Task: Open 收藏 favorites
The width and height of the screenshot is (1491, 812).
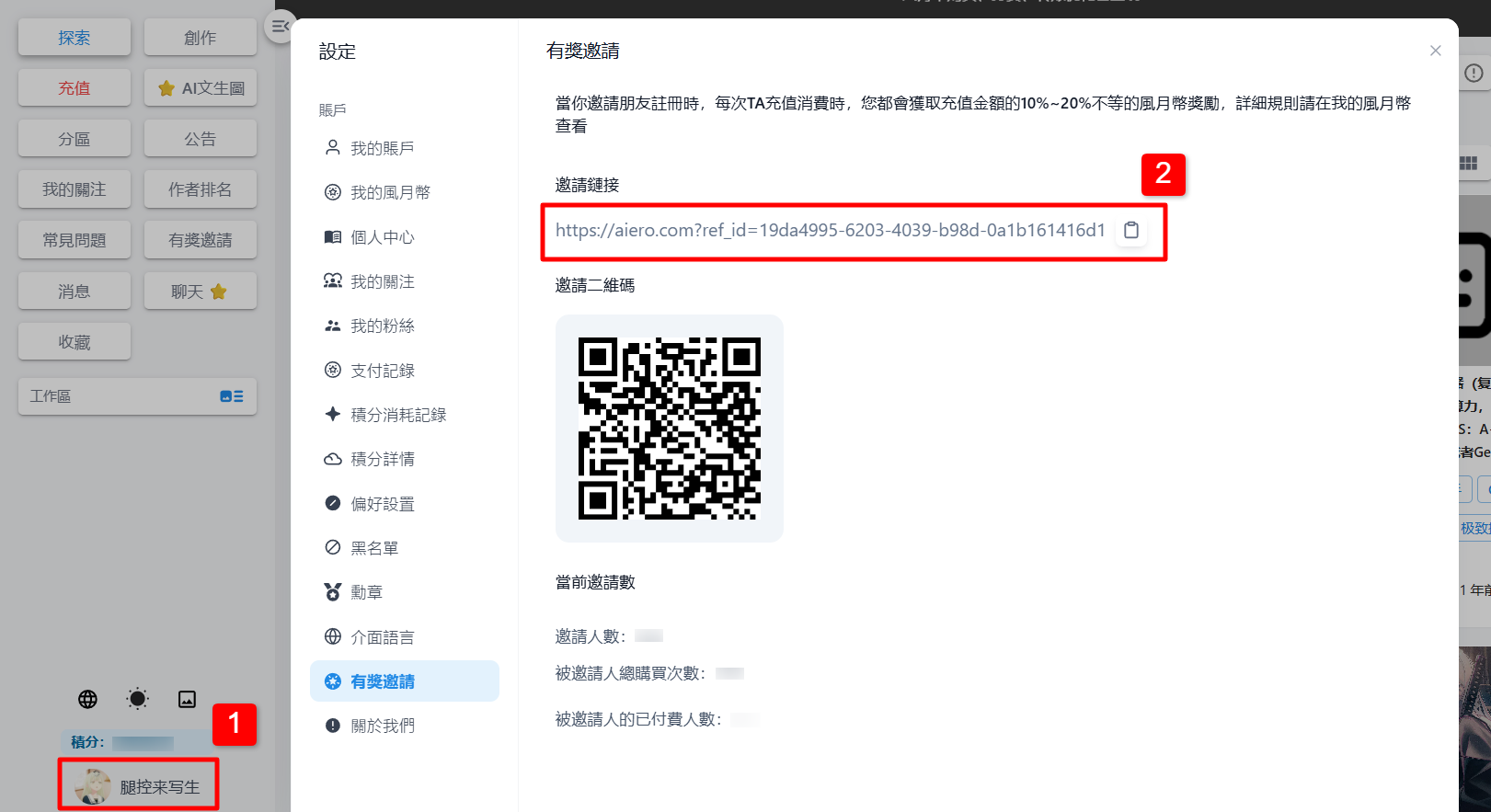Action: tap(75, 342)
